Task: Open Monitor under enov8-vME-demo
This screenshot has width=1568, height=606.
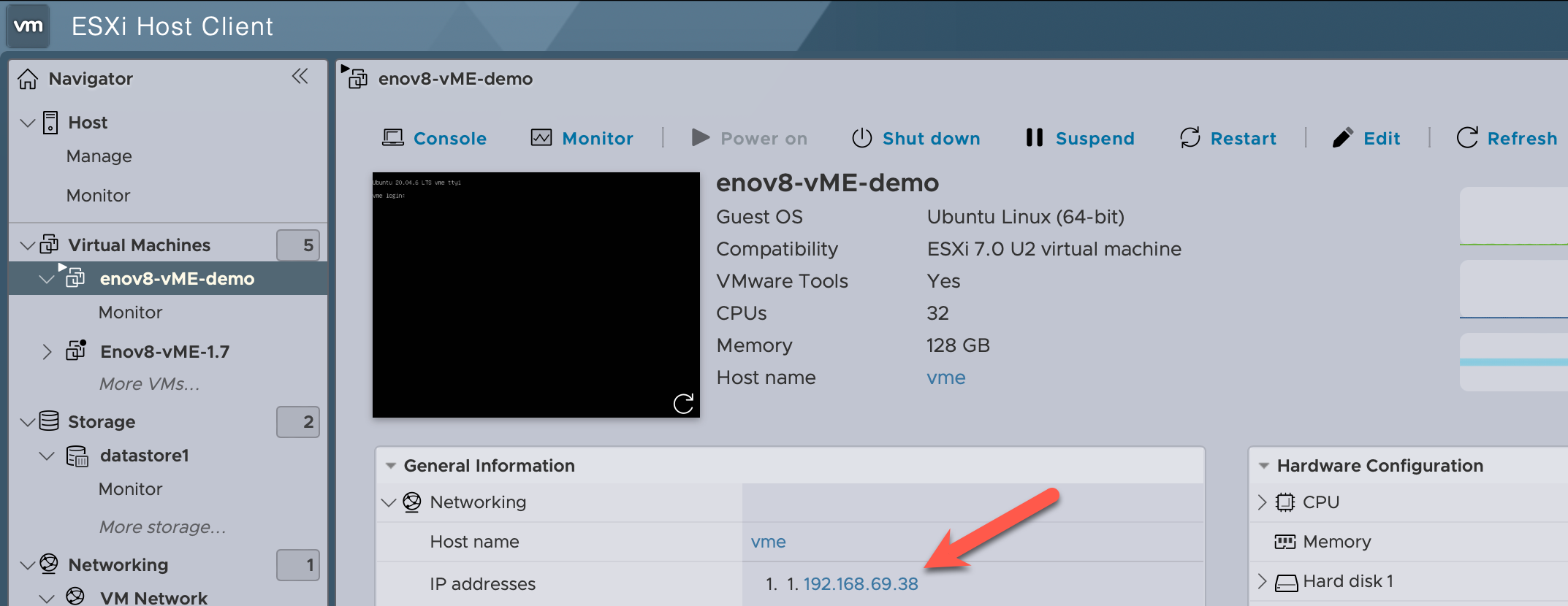Action: 130,312
